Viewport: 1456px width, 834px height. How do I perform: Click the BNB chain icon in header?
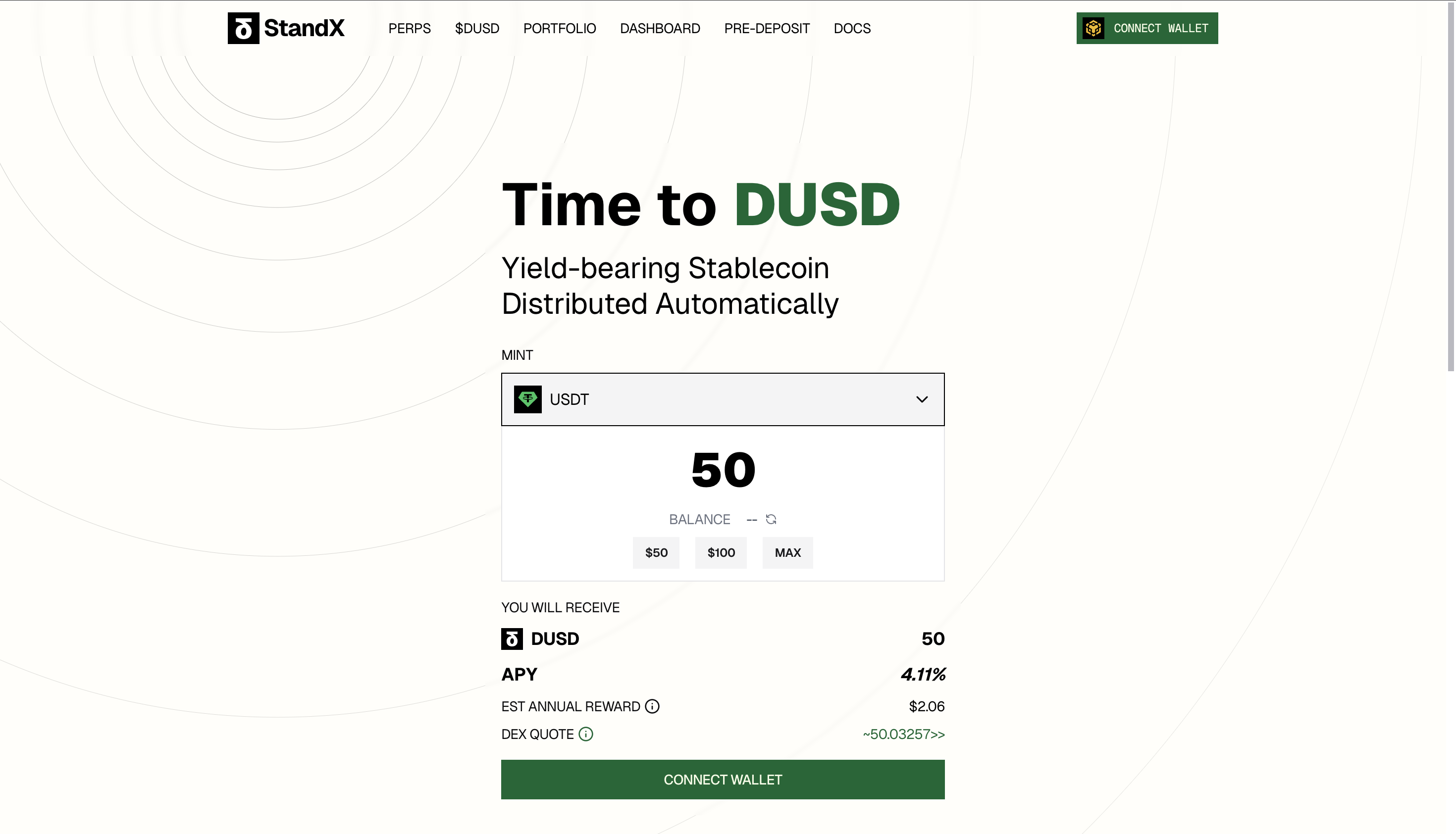(x=1092, y=28)
